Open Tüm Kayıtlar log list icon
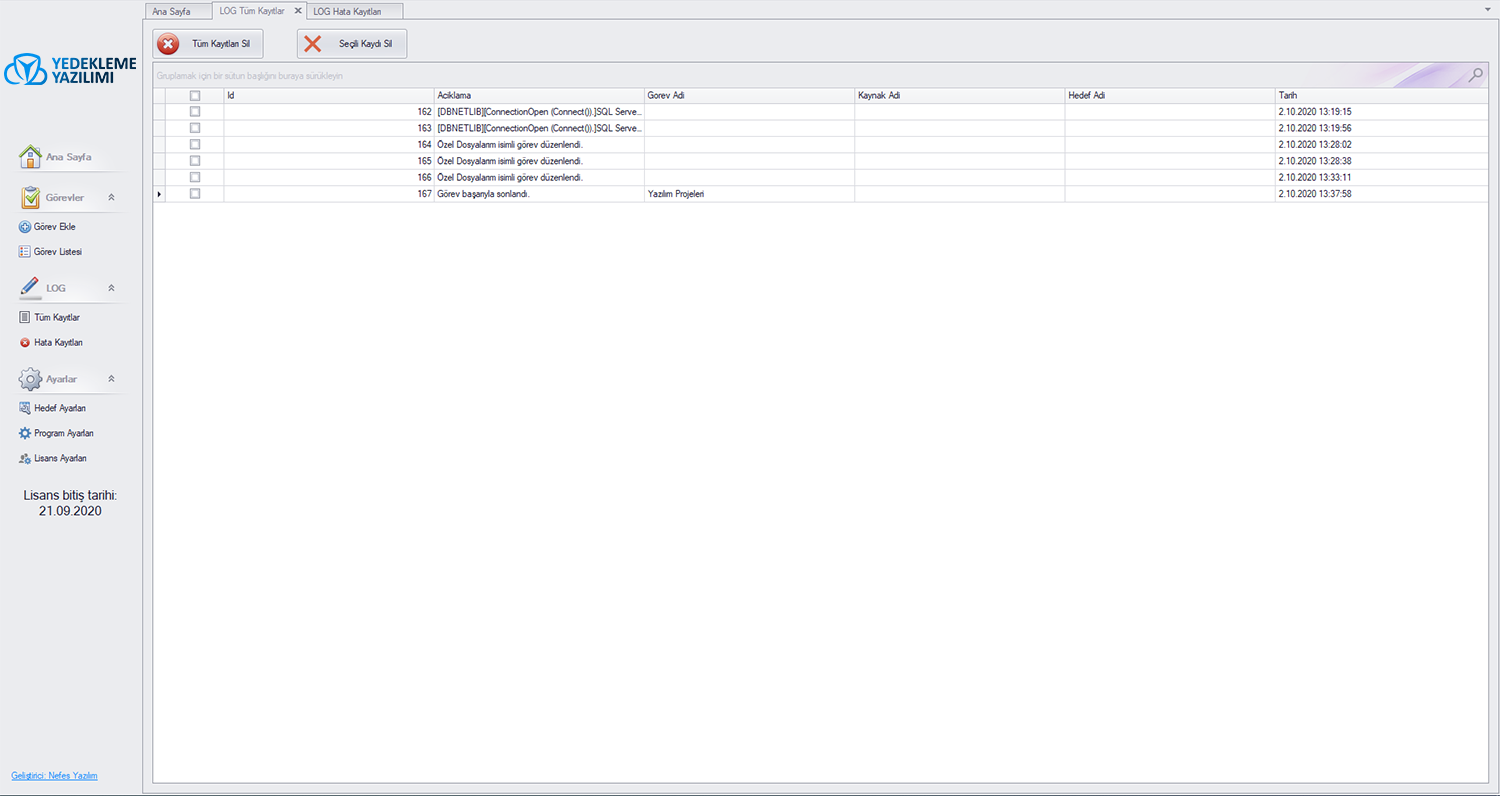The width and height of the screenshot is (1500, 796). 25,318
